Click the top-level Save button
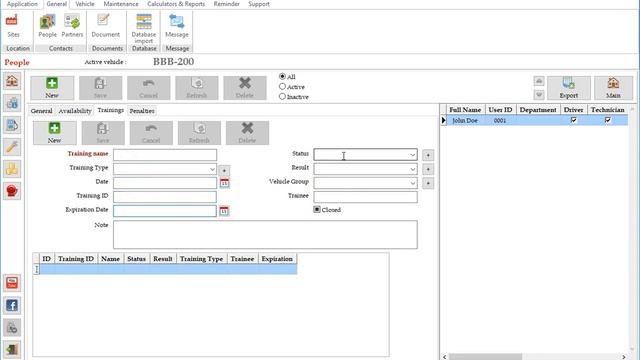Screen dimensions: 640x360 (100, 88)
